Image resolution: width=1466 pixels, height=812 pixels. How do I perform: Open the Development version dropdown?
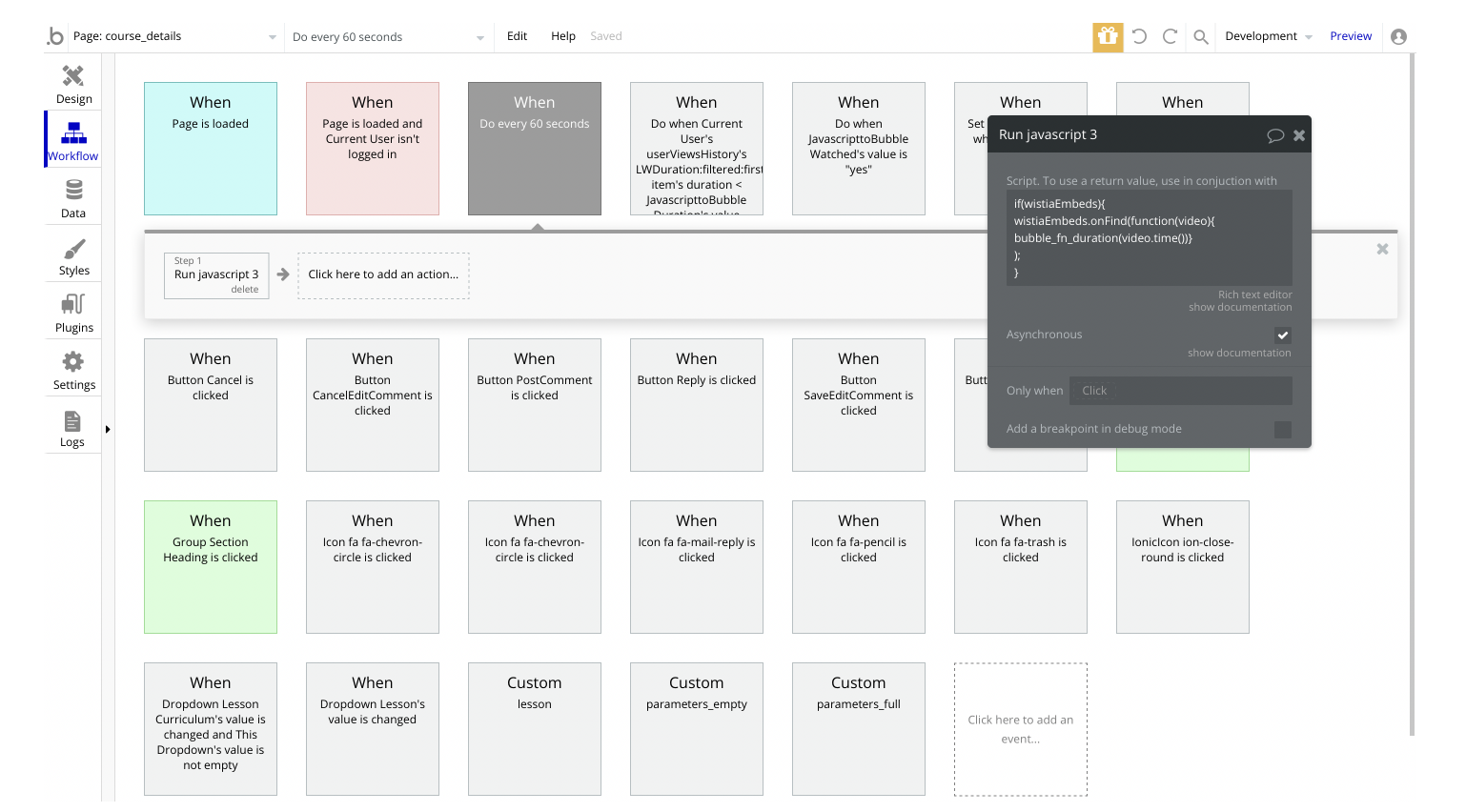pos(1268,36)
